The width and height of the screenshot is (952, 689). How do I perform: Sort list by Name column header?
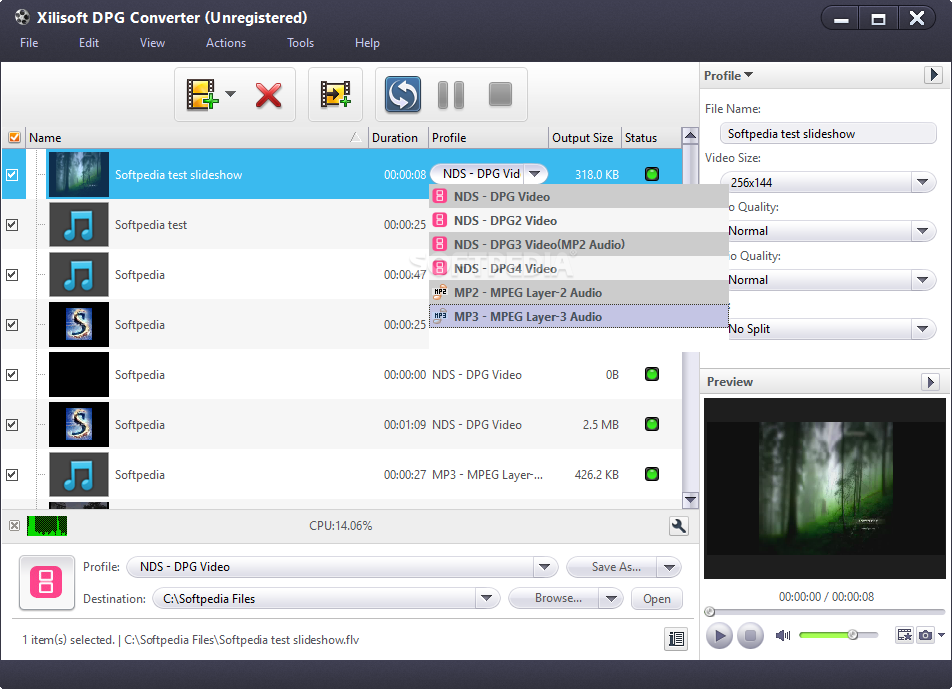pos(196,138)
